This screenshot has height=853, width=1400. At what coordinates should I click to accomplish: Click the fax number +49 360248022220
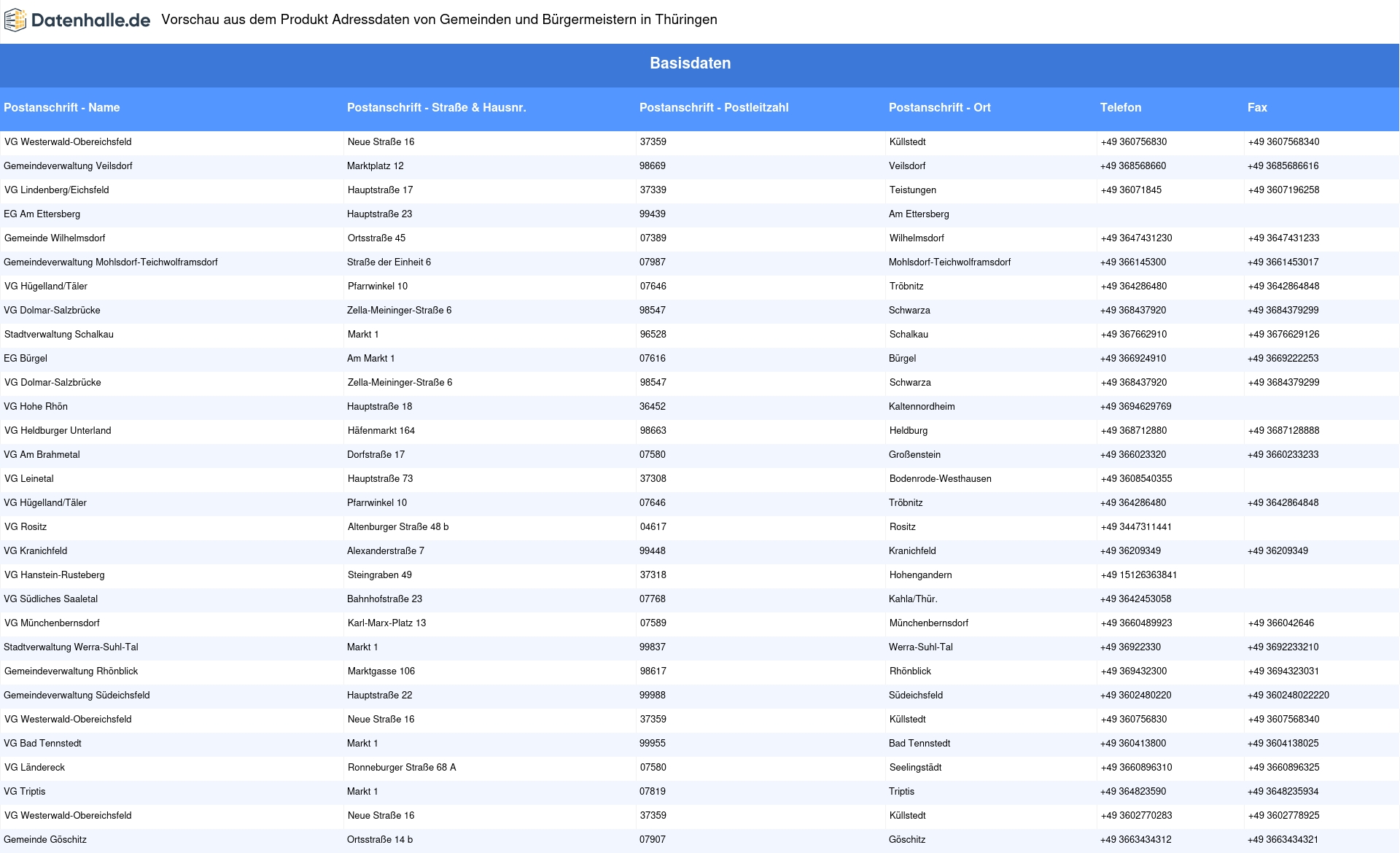point(1288,696)
